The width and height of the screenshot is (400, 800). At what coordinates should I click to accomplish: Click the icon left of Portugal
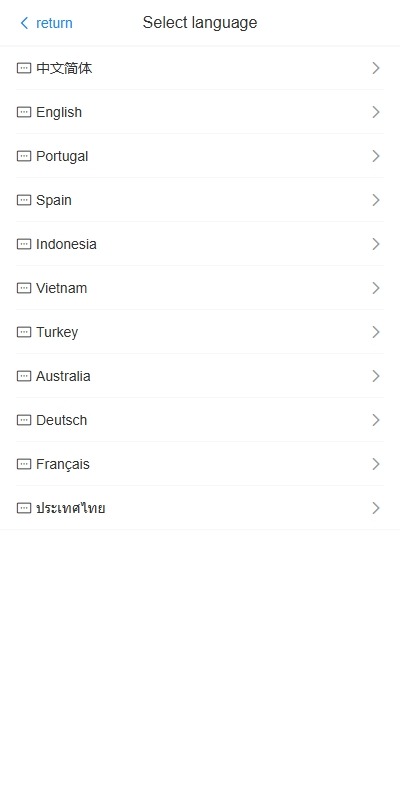(24, 156)
